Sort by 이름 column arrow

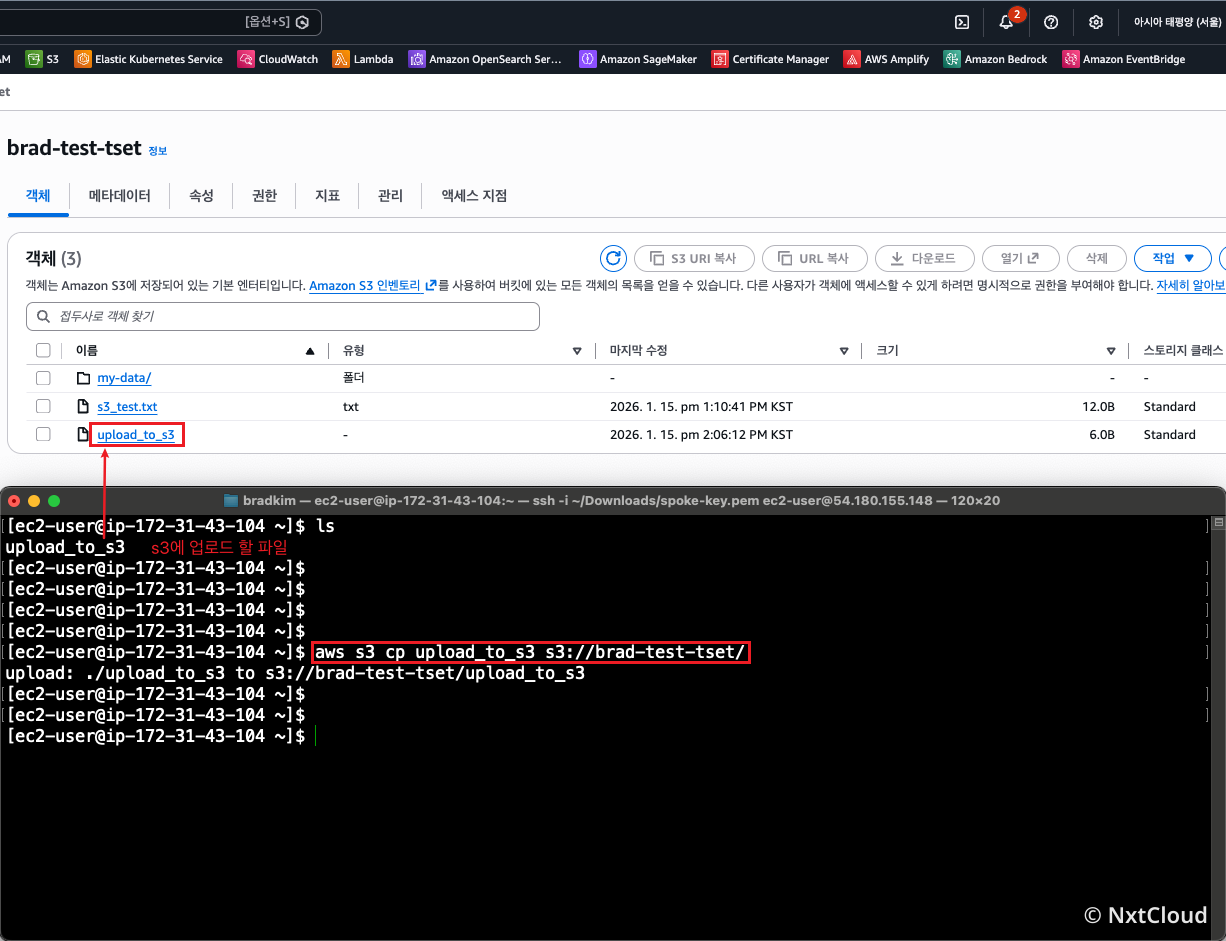click(310, 351)
